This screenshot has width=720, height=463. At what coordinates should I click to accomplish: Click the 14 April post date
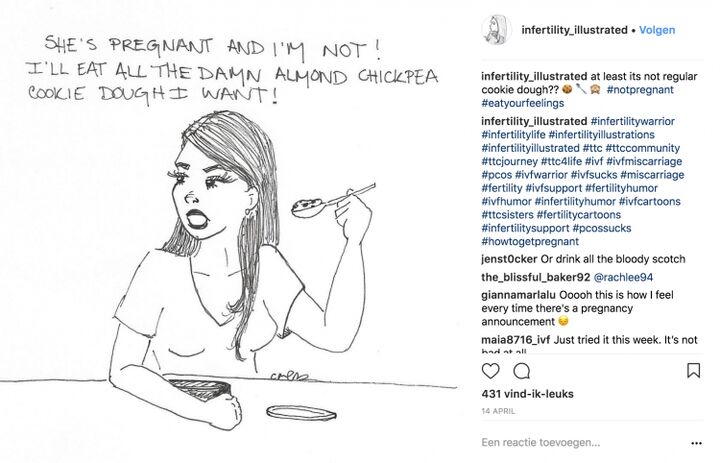click(x=498, y=411)
